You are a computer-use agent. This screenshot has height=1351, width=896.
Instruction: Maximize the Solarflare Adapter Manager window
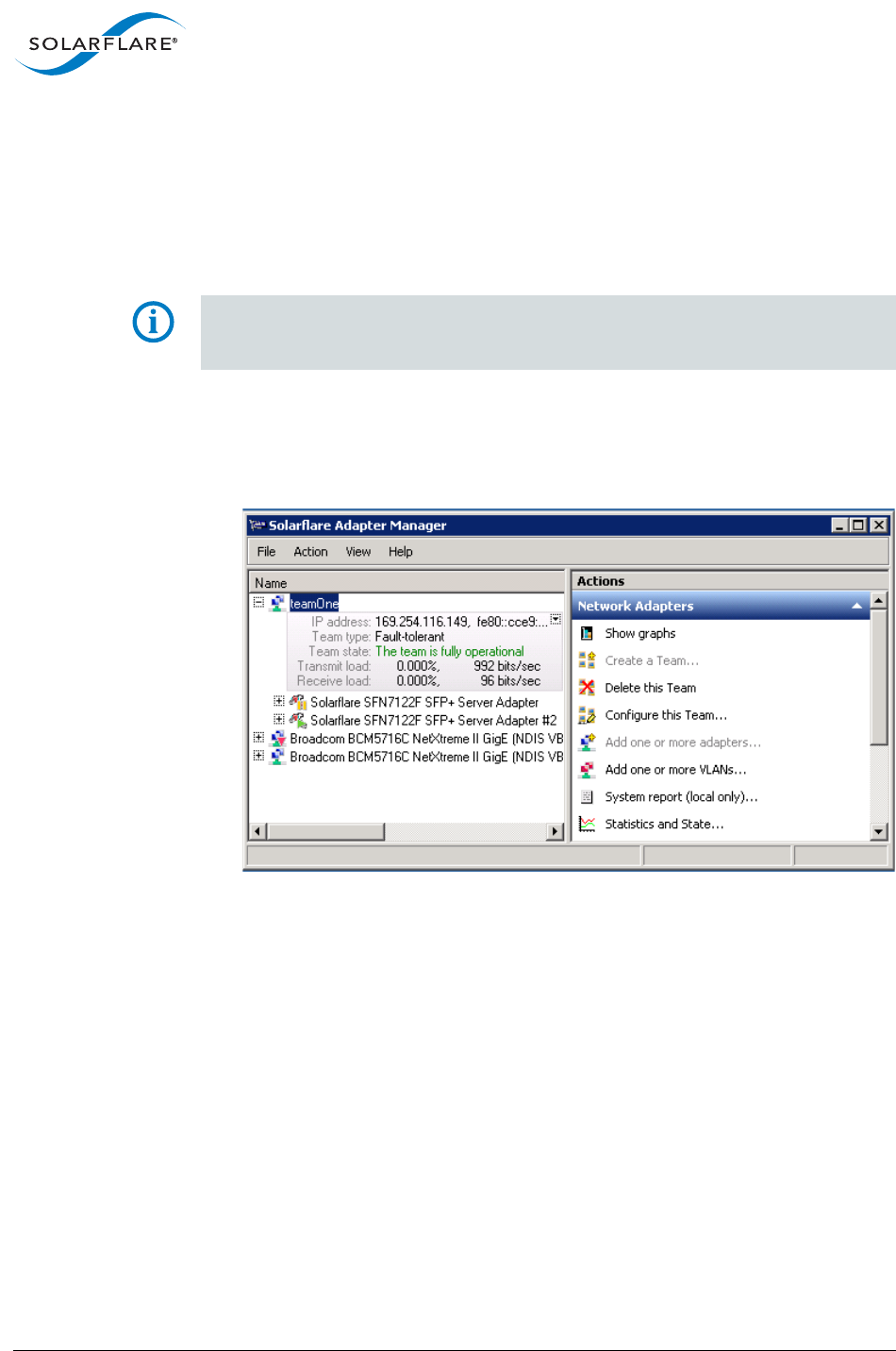[858, 525]
